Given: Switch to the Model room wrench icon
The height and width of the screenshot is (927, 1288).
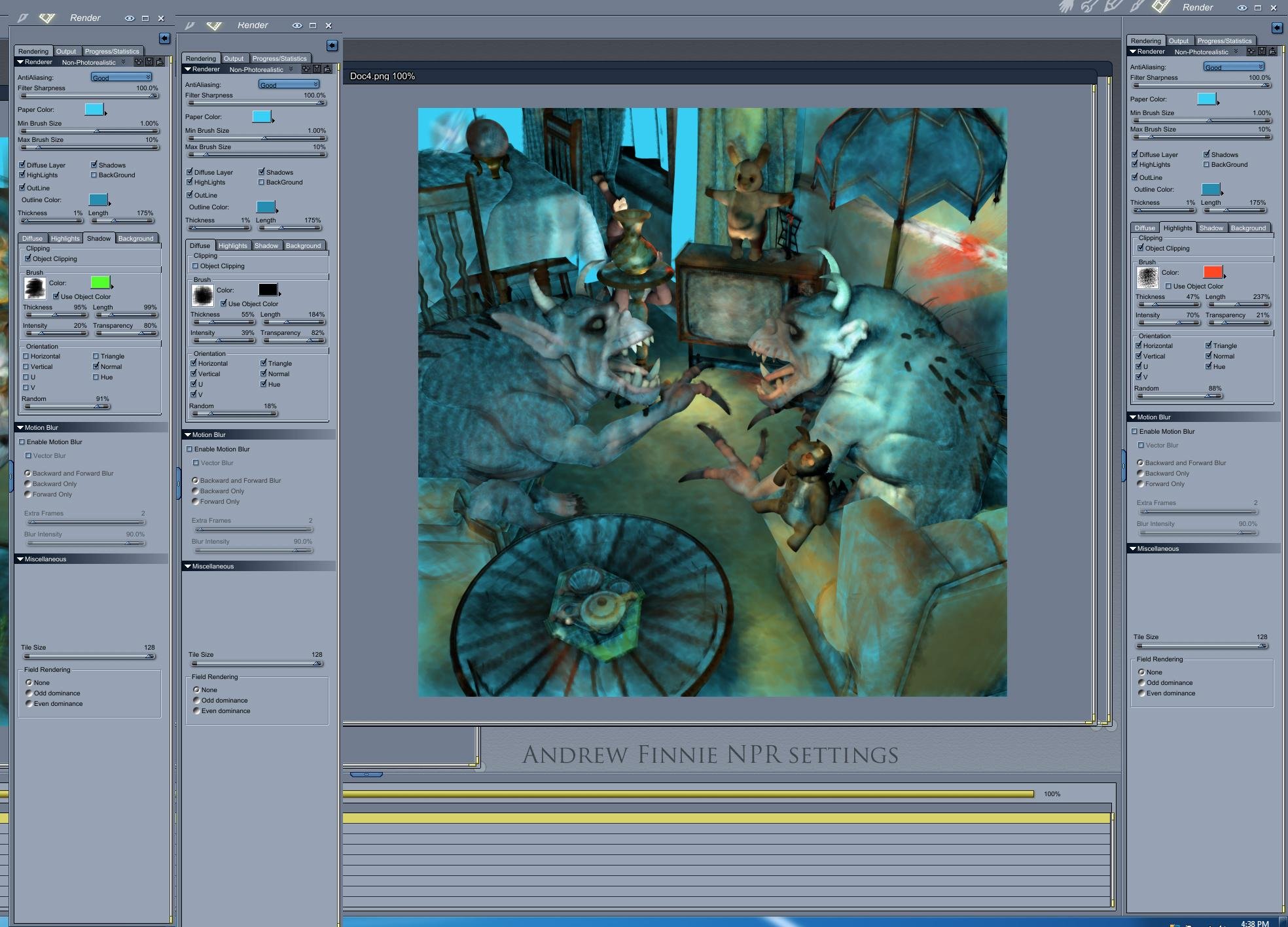Looking at the screenshot, I should 1089,7.
